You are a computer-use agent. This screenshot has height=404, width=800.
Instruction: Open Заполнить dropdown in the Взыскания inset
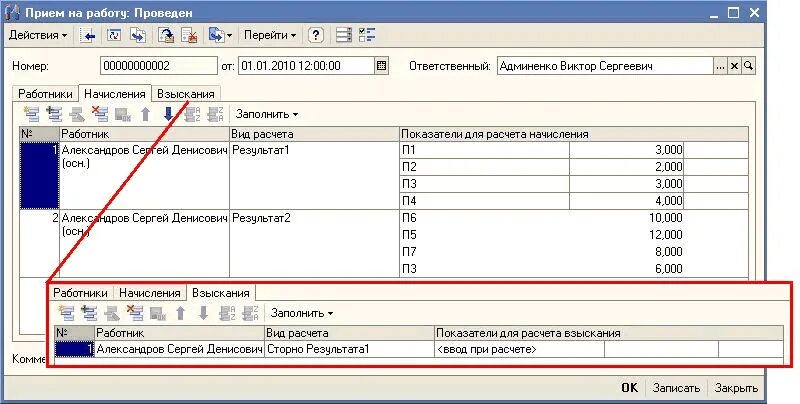(302, 313)
